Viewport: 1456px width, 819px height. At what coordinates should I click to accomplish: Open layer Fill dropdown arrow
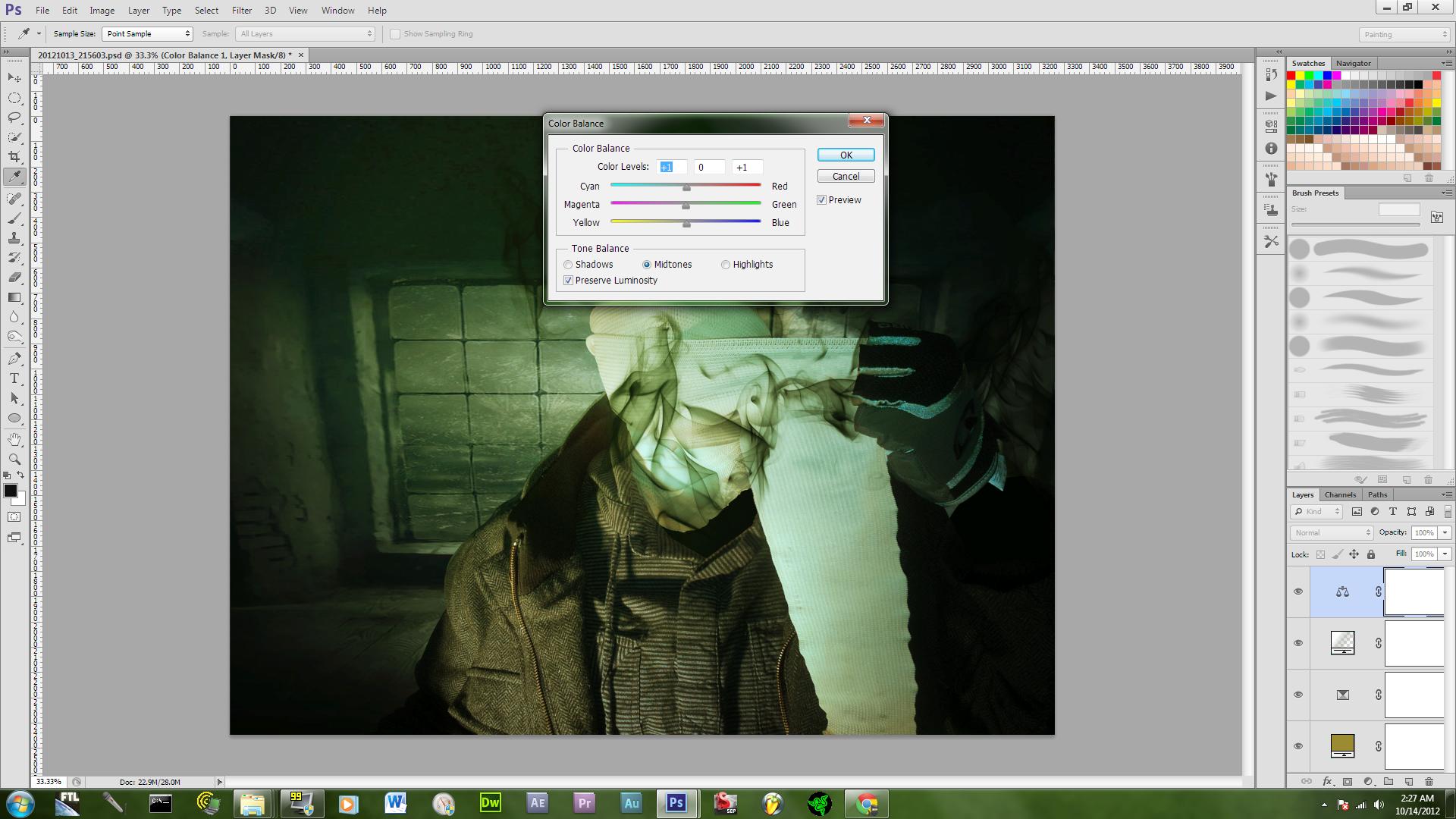point(1445,554)
